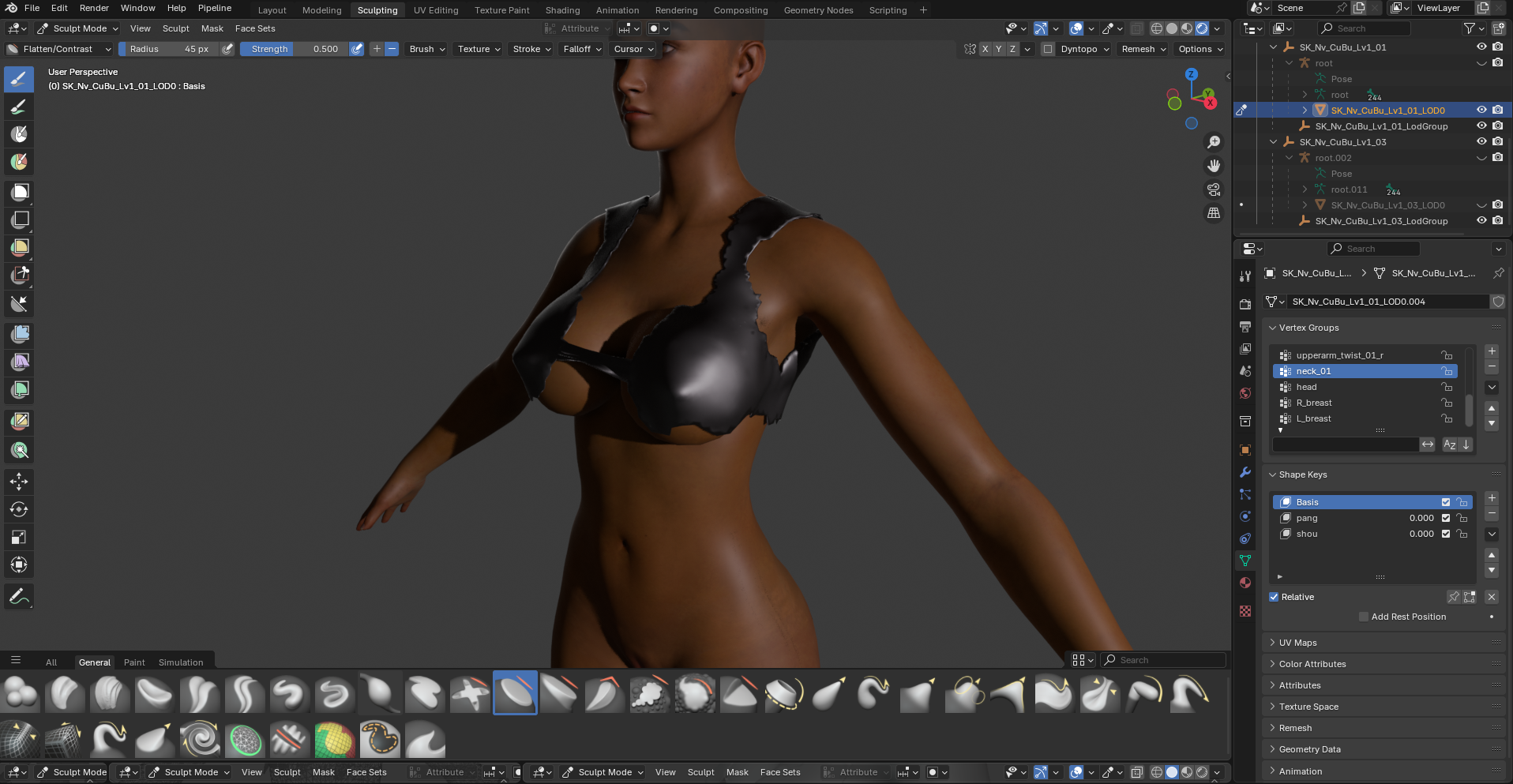Select the Blob brush in brush shelf

[x=21, y=693]
